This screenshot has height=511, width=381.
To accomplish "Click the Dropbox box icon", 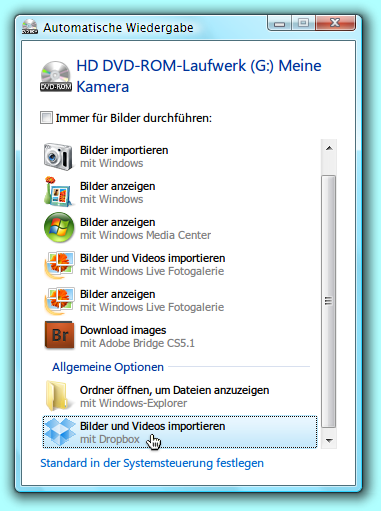I will click(60, 432).
